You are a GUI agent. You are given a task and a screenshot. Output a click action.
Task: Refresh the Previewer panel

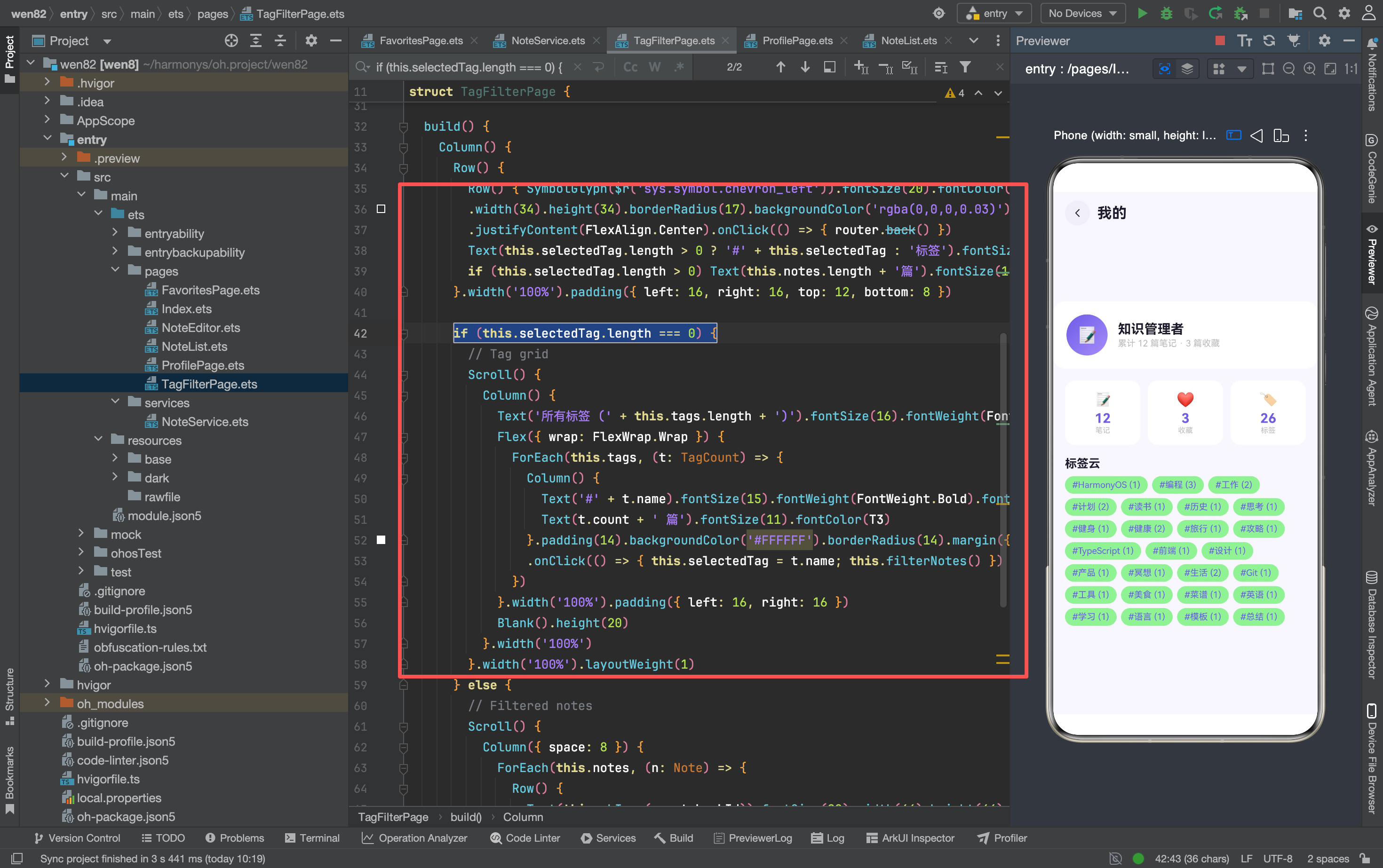click(x=1269, y=40)
